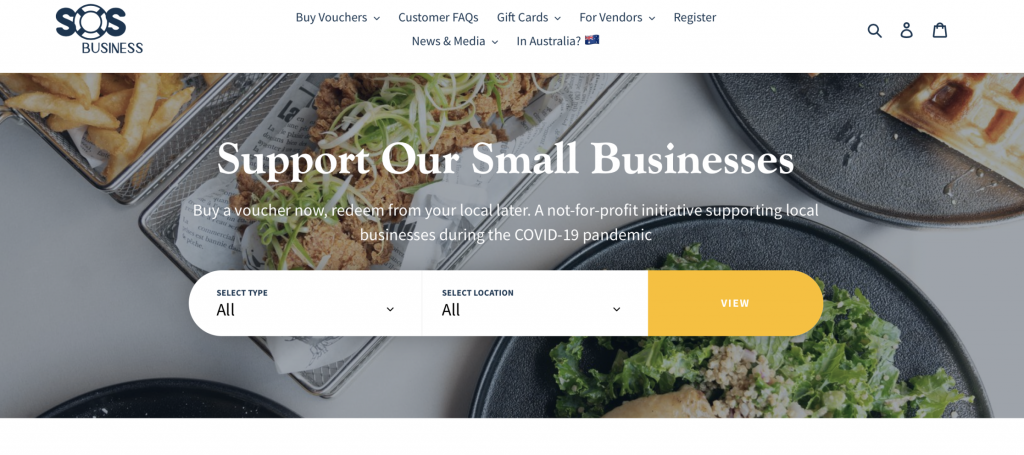1024x455 pixels.
Task: Click the Select Type chevron arrow
Action: [390, 309]
